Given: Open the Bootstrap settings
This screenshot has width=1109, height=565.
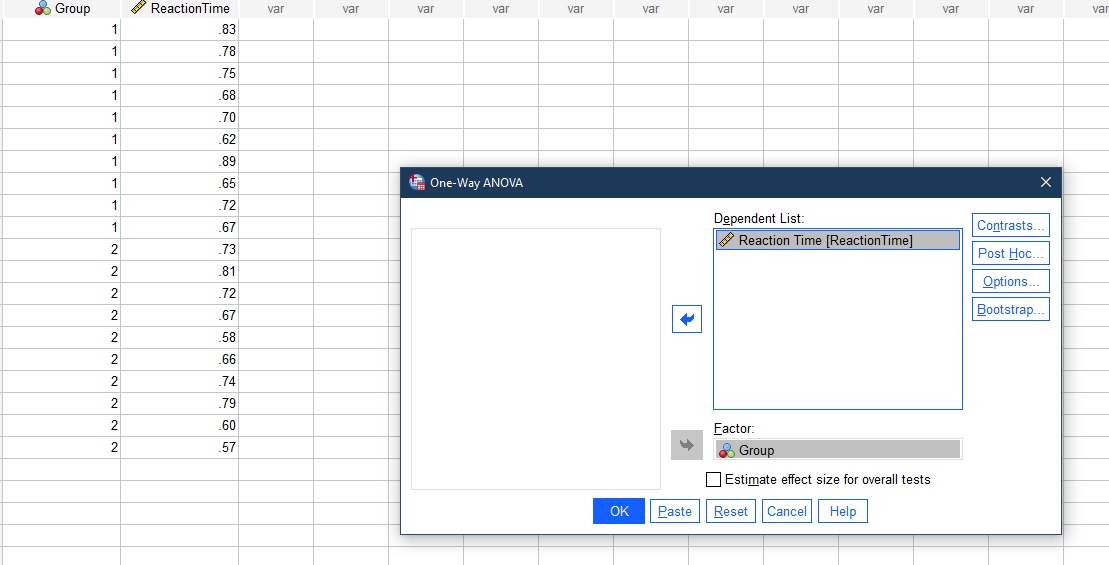Looking at the screenshot, I should point(1011,309).
